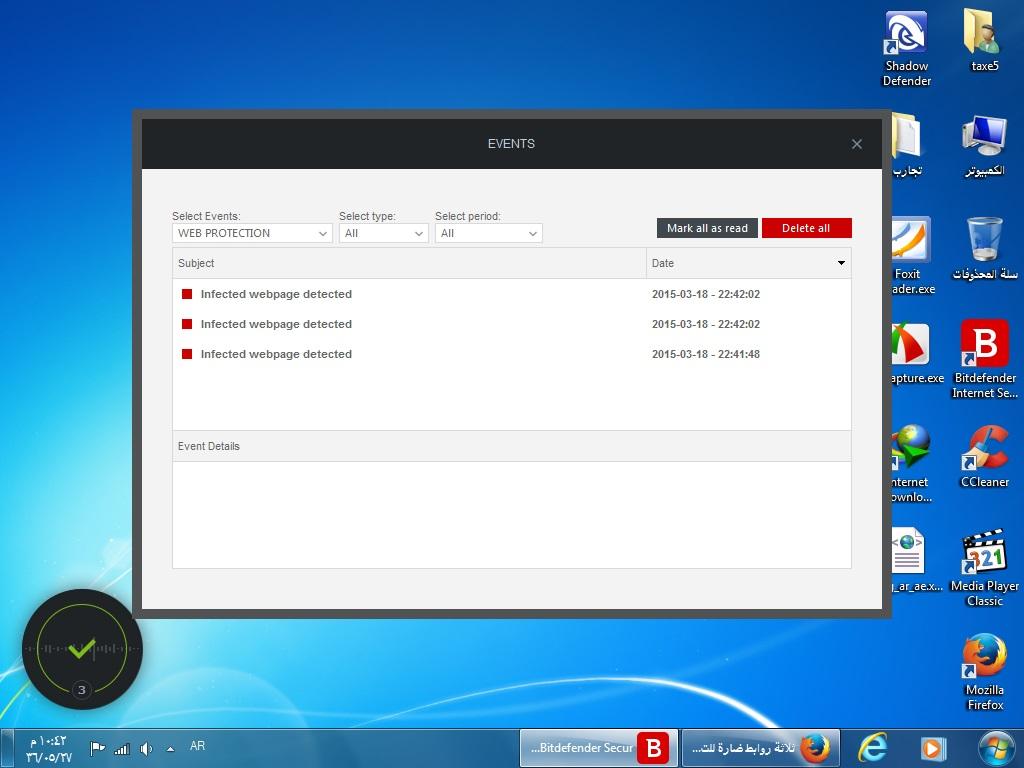The width and height of the screenshot is (1024, 768).
Task: Switch to the Firefox window in the taskbar
Action: pos(760,748)
